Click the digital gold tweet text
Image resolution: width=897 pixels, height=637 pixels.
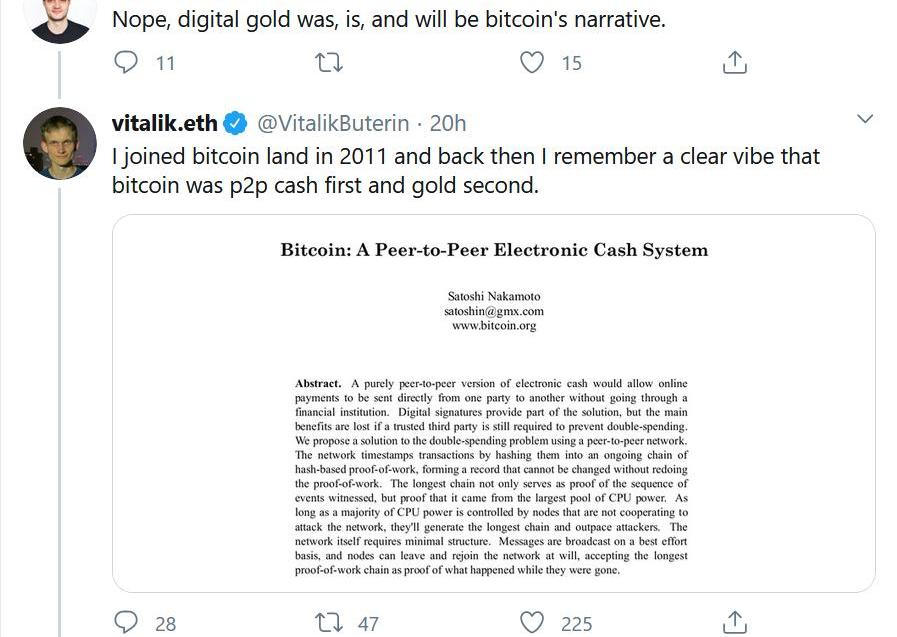tap(388, 19)
